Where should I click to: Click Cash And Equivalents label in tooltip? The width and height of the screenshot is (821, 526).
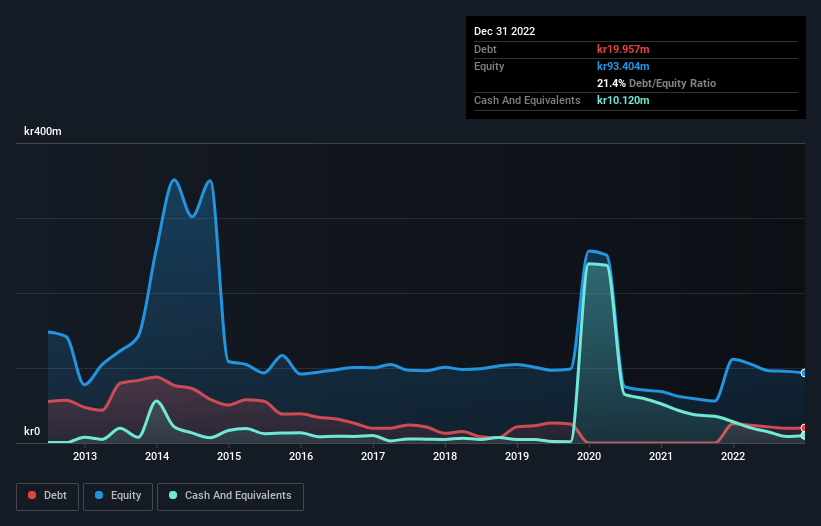[x=527, y=100]
